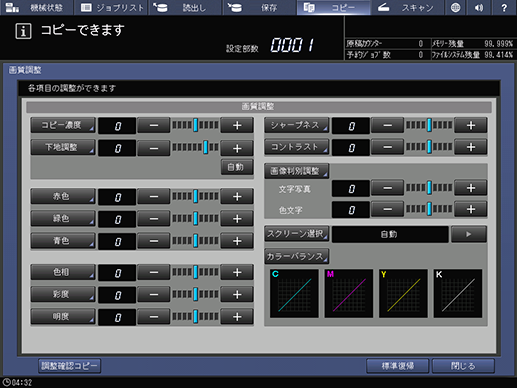Image resolution: width=517 pixels, height=388 pixels.
Task: Increase シャープネス with the plus button
Action: [471, 126]
